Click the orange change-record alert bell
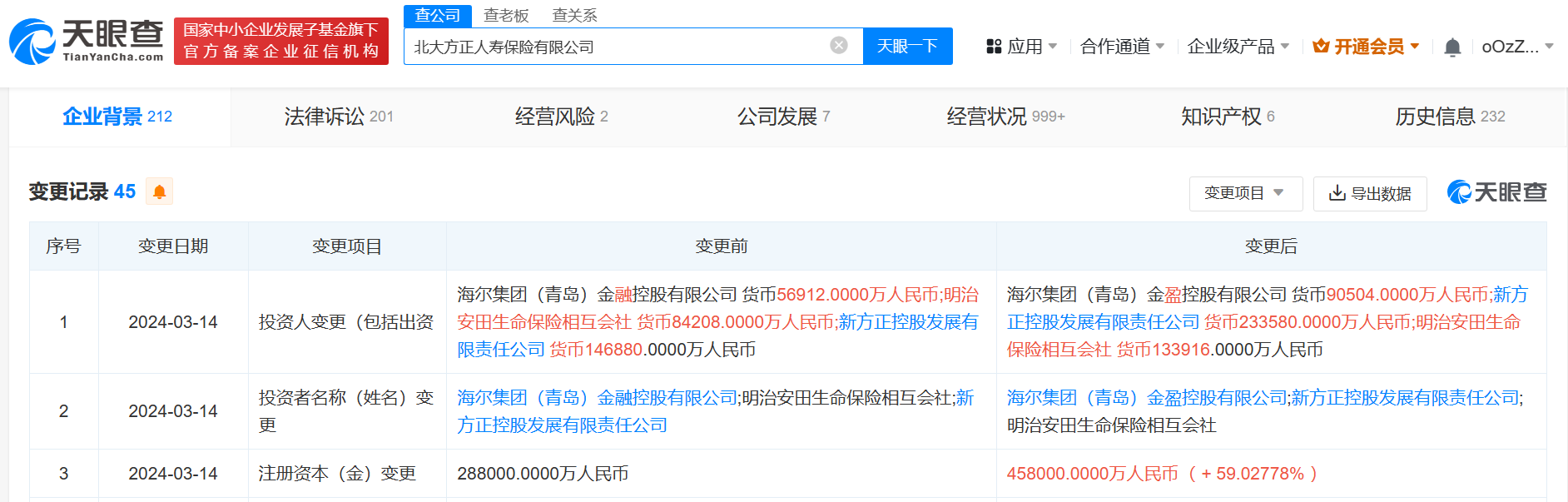This screenshot has height=502, width=1568. pyautogui.click(x=159, y=192)
